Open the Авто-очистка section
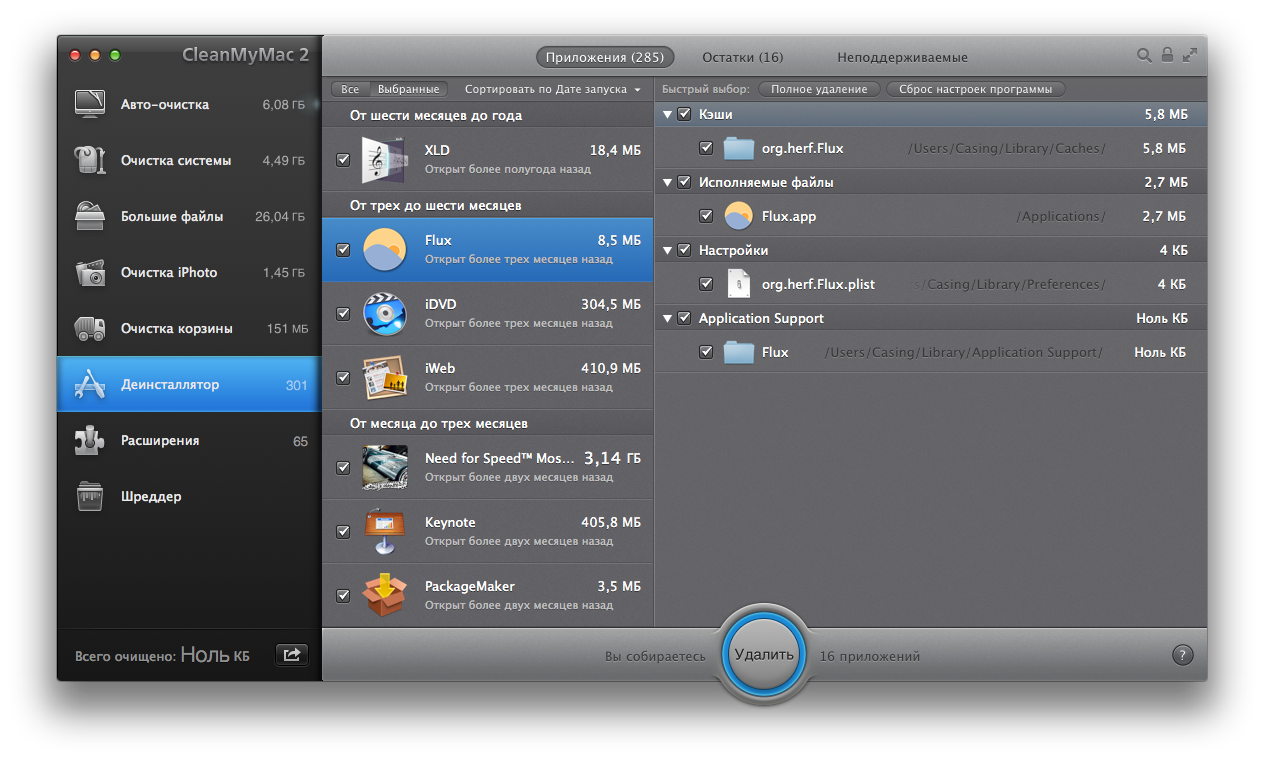1264x760 pixels. coord(189,104)
